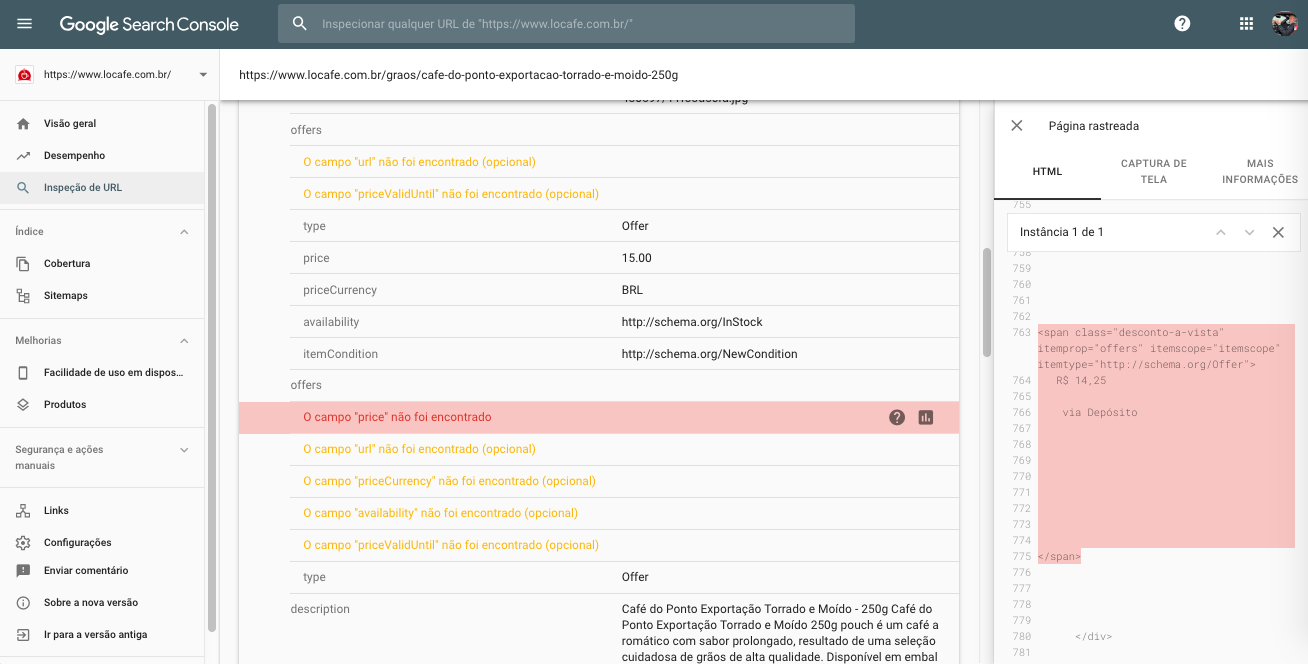
Task: Collapse the Índice section
Action: coord(184,232)
